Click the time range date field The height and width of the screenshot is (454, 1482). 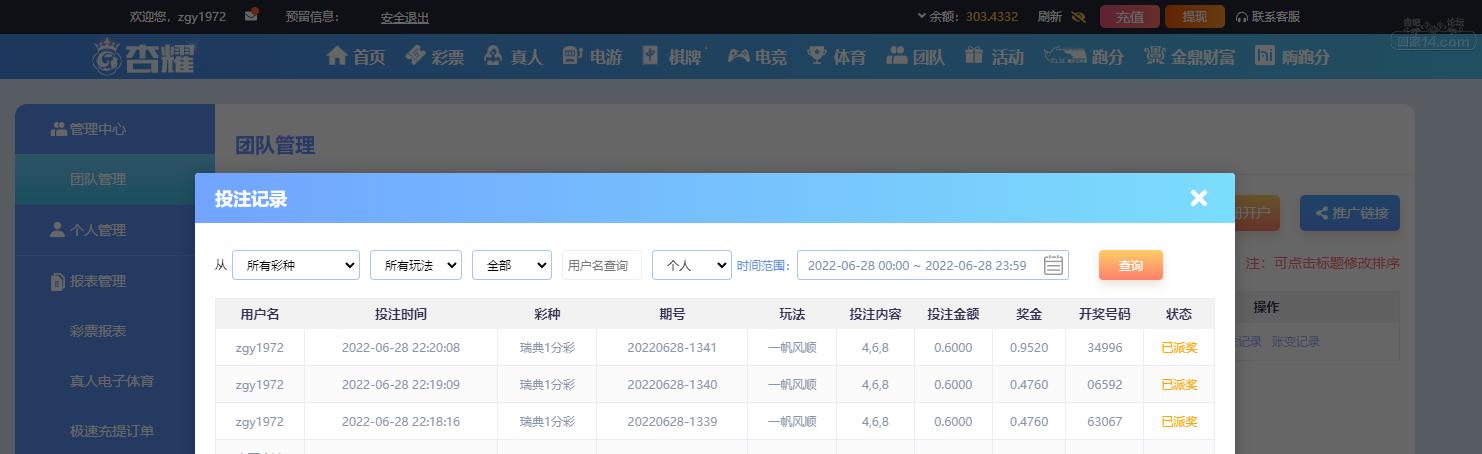[933, 265]
